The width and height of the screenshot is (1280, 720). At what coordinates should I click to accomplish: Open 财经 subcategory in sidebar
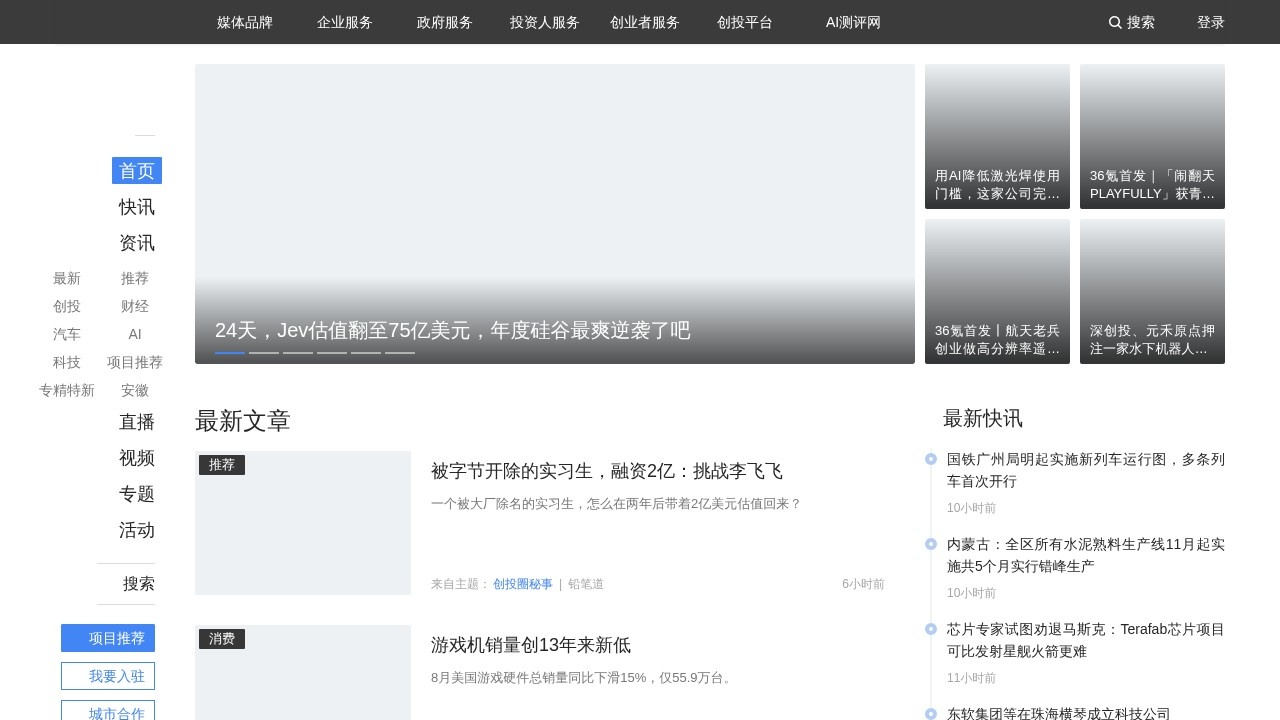[135, 307]
